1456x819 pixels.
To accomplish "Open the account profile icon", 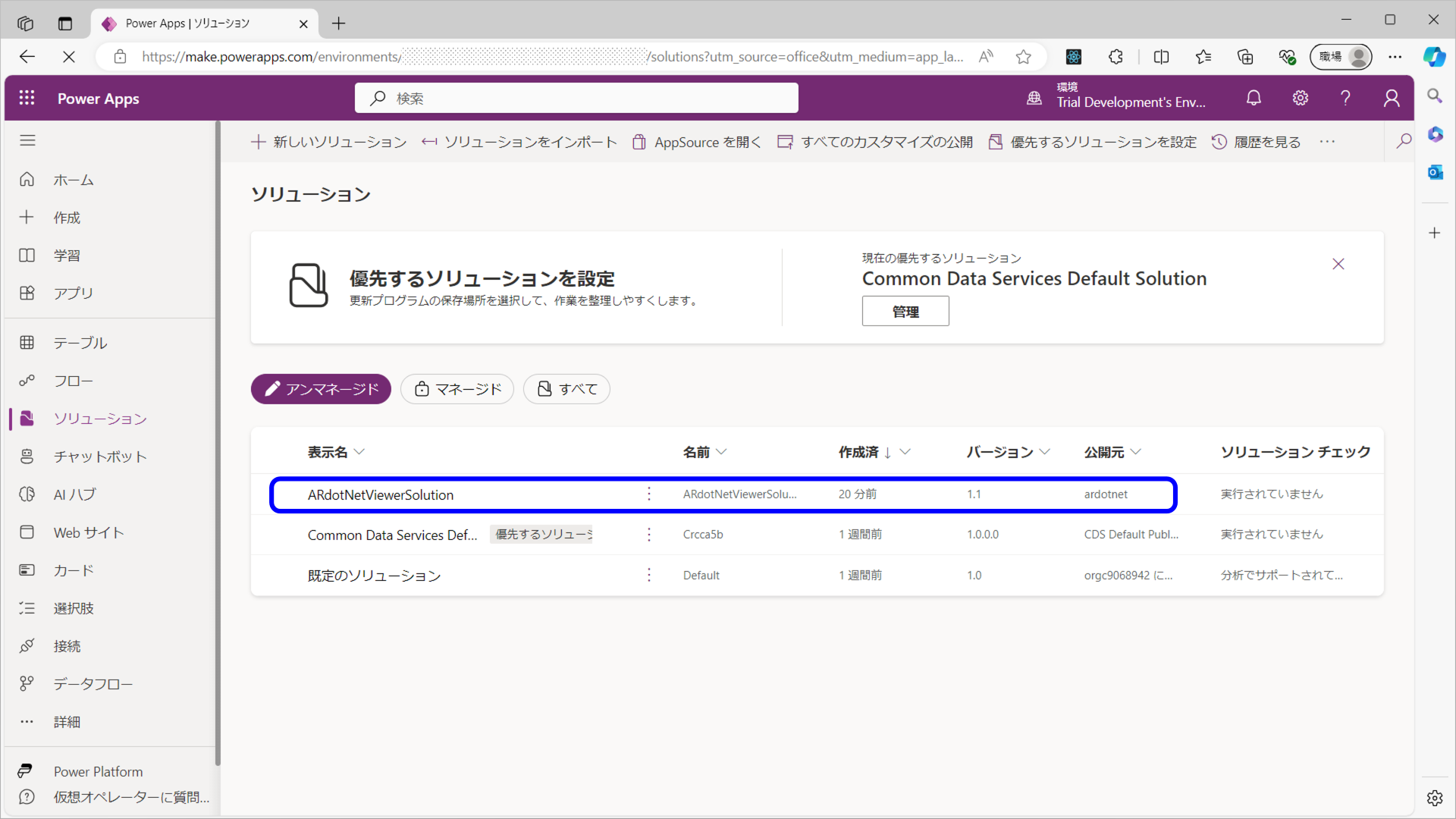I will [1392, 98].
